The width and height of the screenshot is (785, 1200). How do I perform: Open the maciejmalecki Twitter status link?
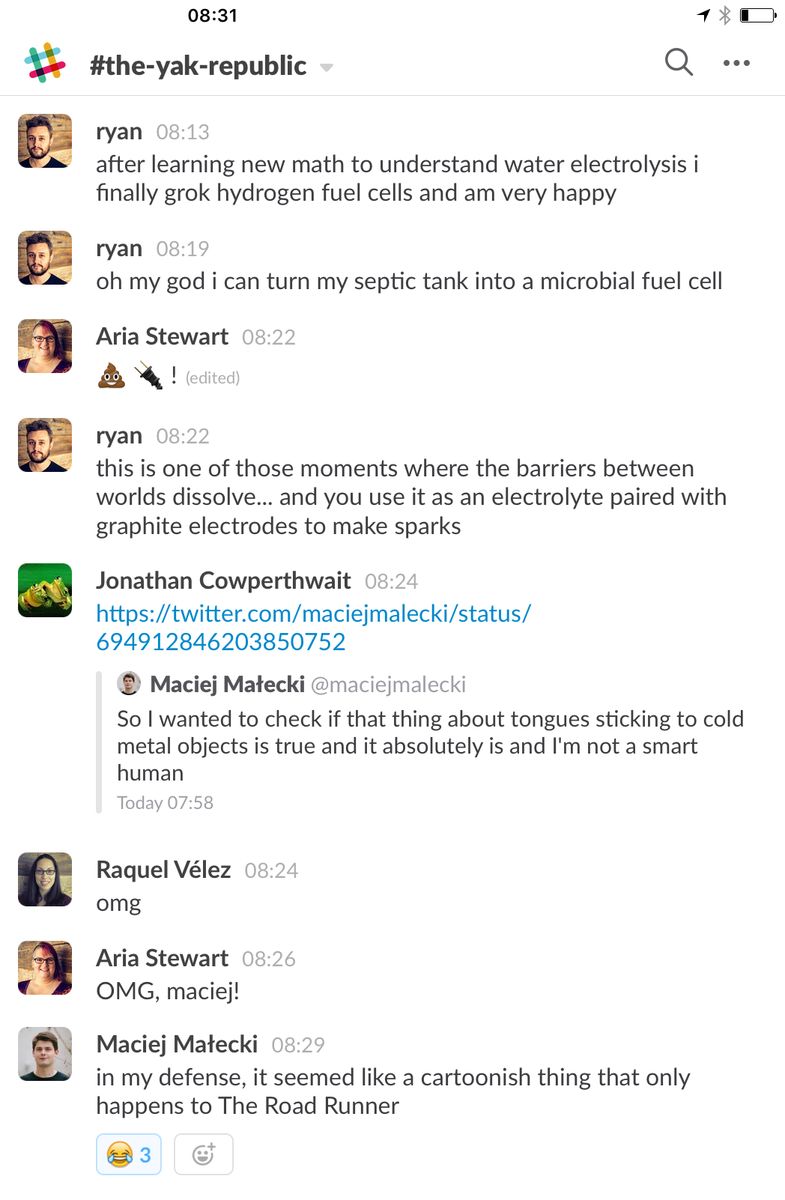coord(313,627)
